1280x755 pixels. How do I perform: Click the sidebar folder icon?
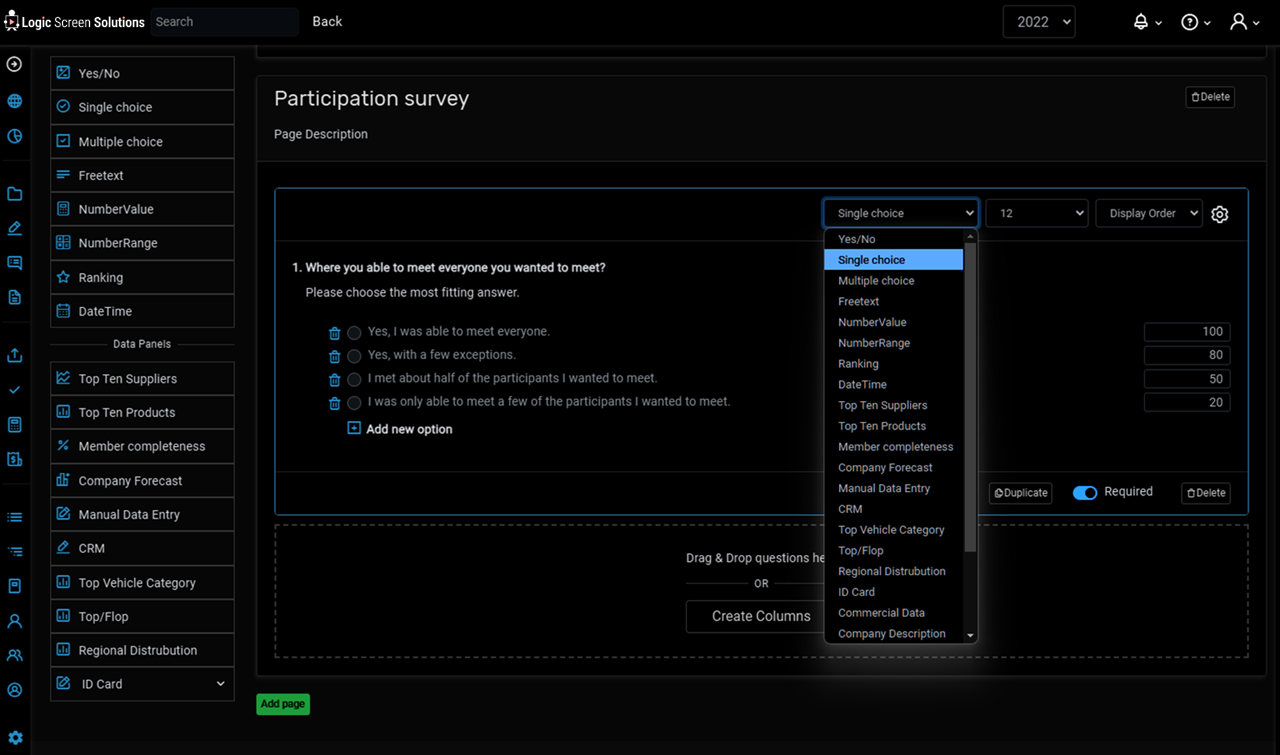click(14, 194)
